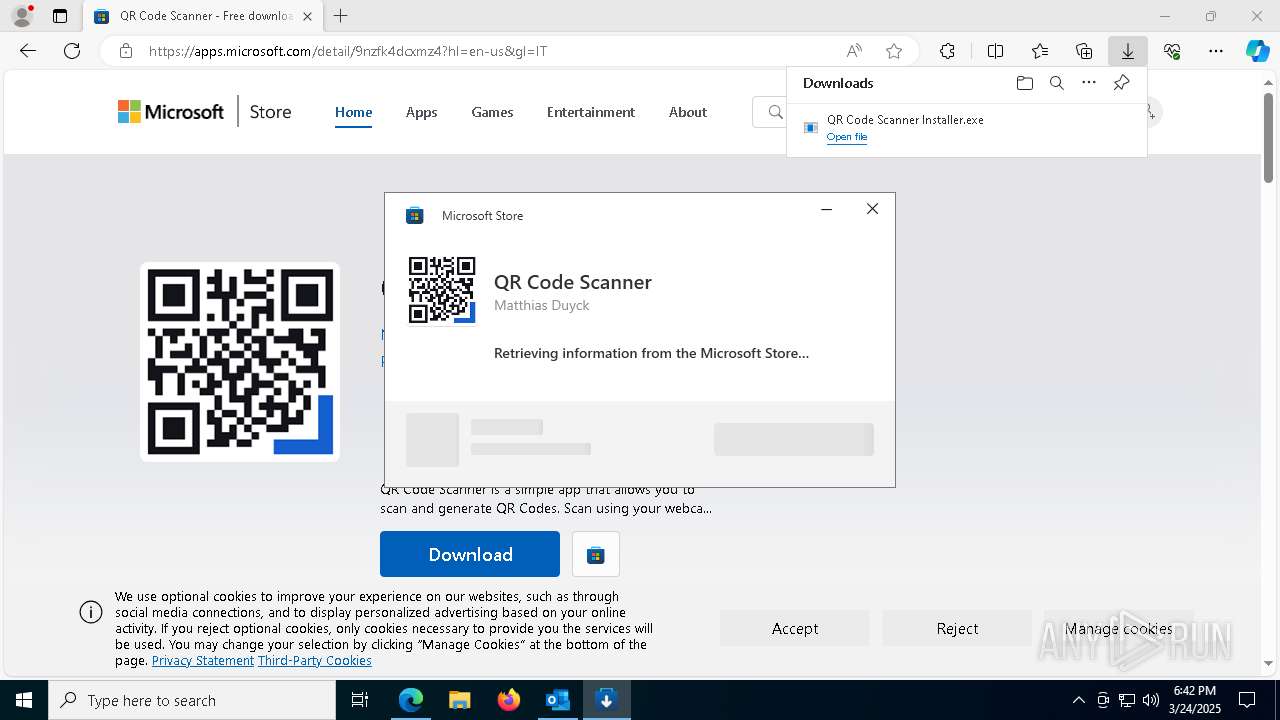Open the Games section
Viewport: 1280px width, 720px height.
tap(492, 112)
